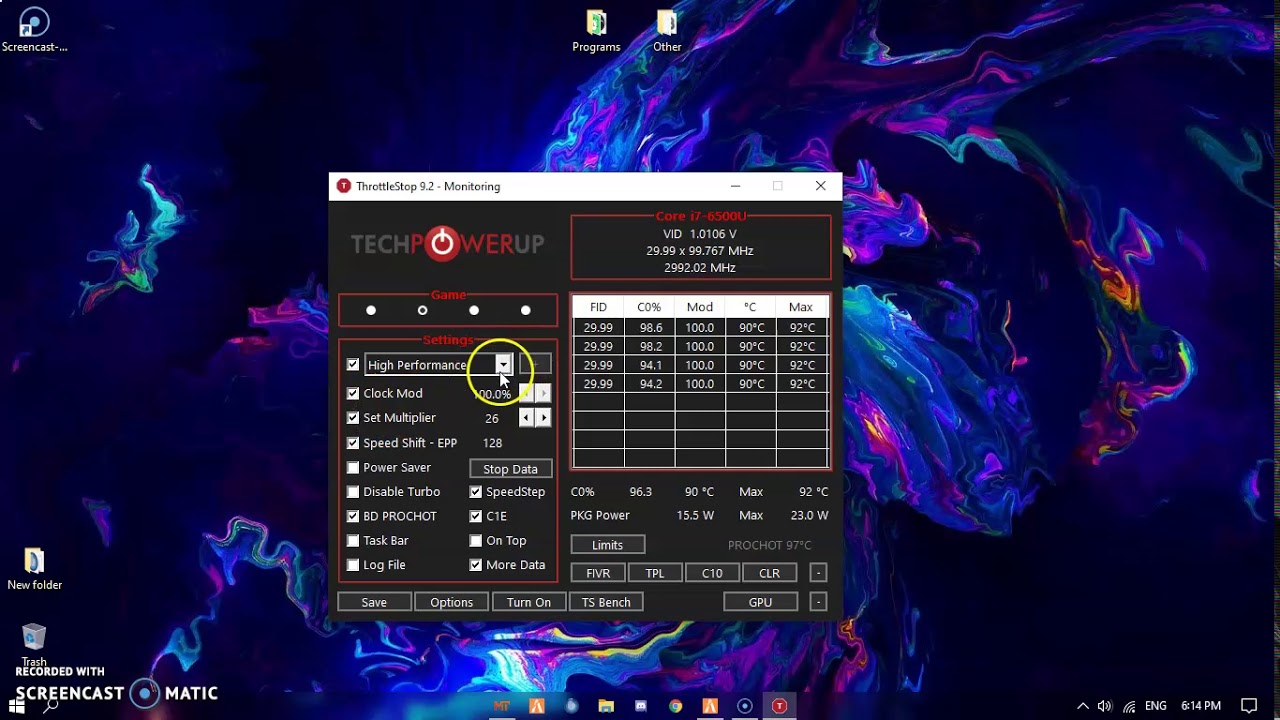Viewport: 1280px width, 720px height.
Task: Click the FID column header
Action: (598, 307)
